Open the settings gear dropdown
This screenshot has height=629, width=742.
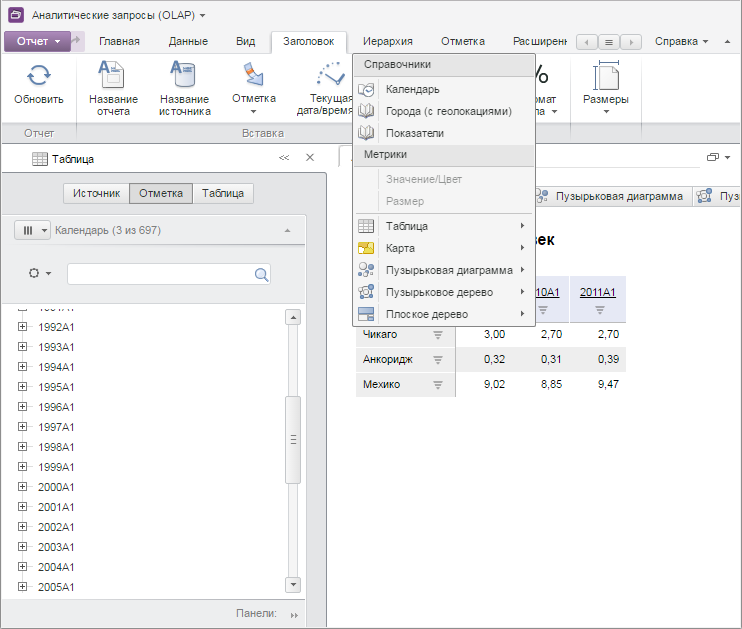pyautogui.click(x=40, y=274)
